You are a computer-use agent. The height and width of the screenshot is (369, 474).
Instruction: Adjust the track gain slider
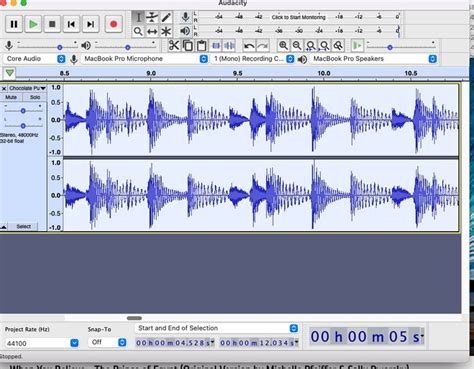[23, 110]
